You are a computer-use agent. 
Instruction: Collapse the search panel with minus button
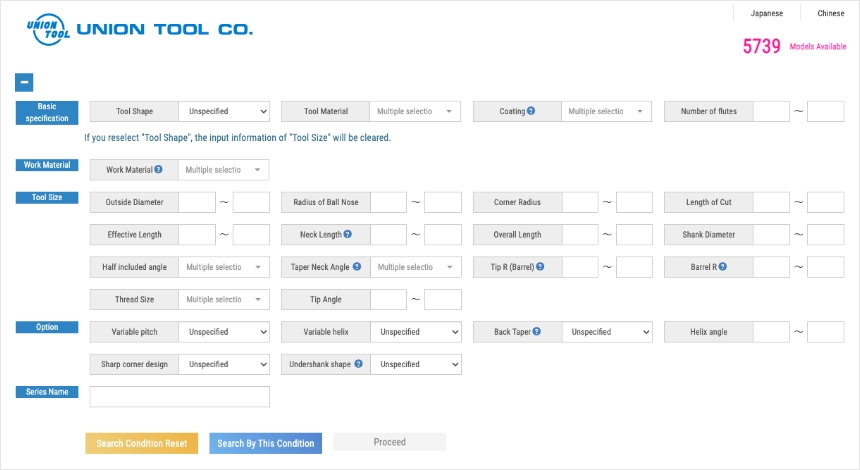coord(24,83)
